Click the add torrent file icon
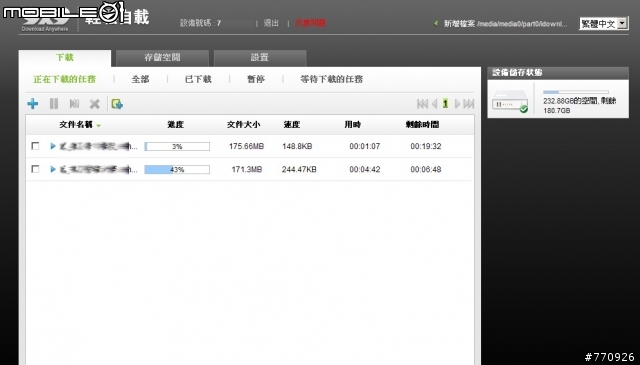640x365 pixels. point(117,104)
